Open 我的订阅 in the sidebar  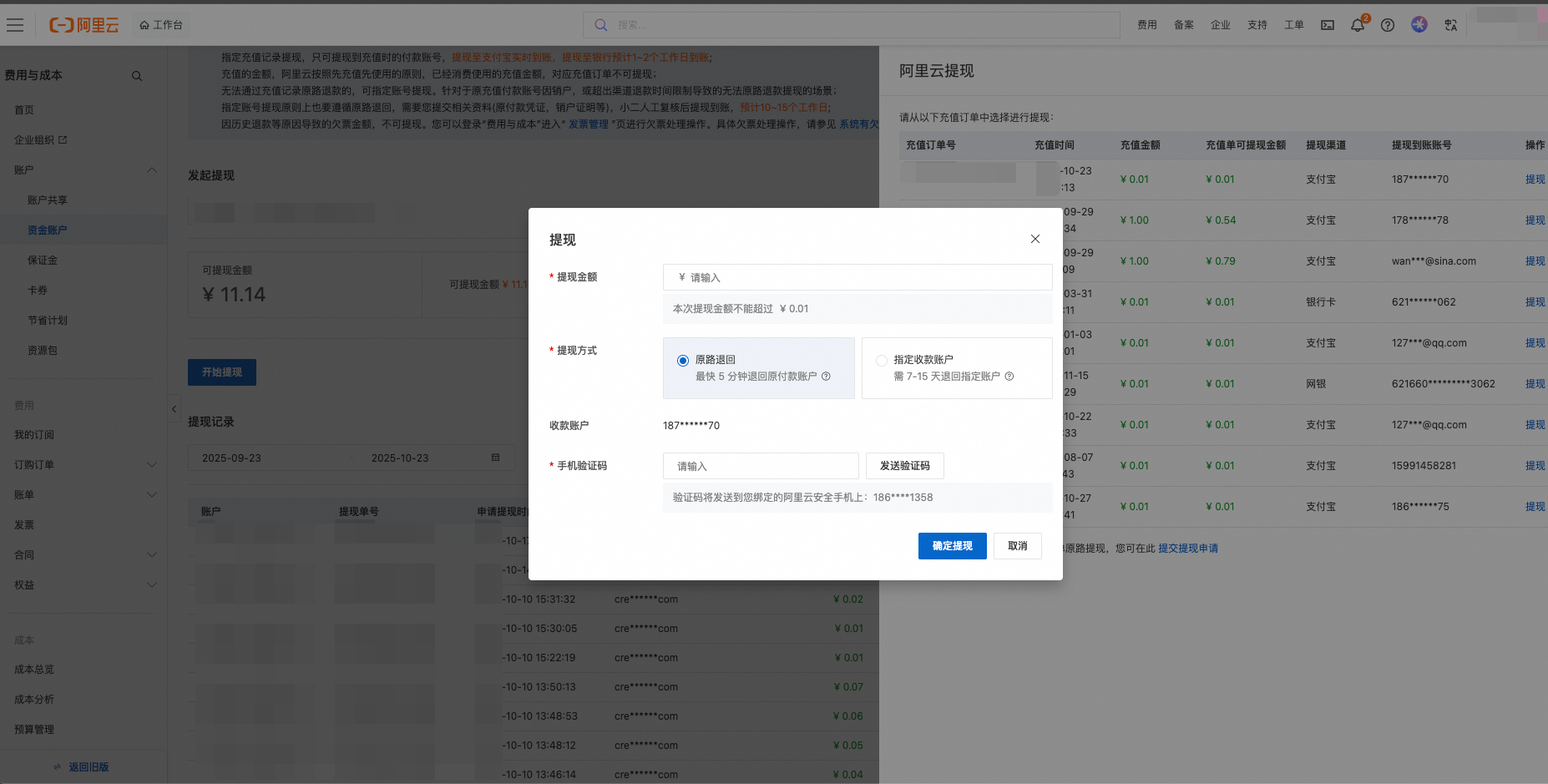34,435
